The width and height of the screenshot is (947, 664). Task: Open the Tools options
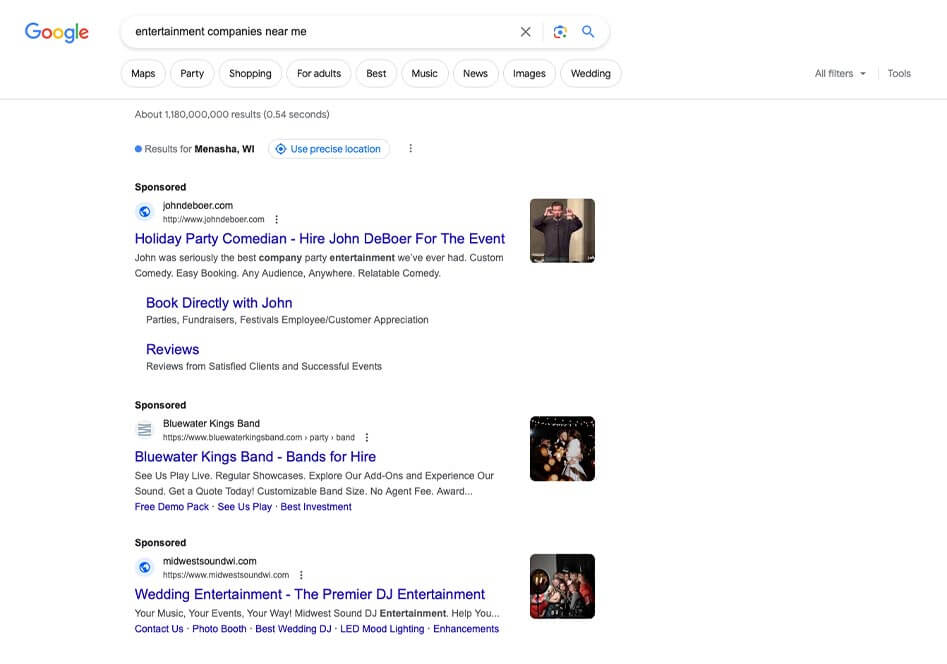(x=899, y=74)
